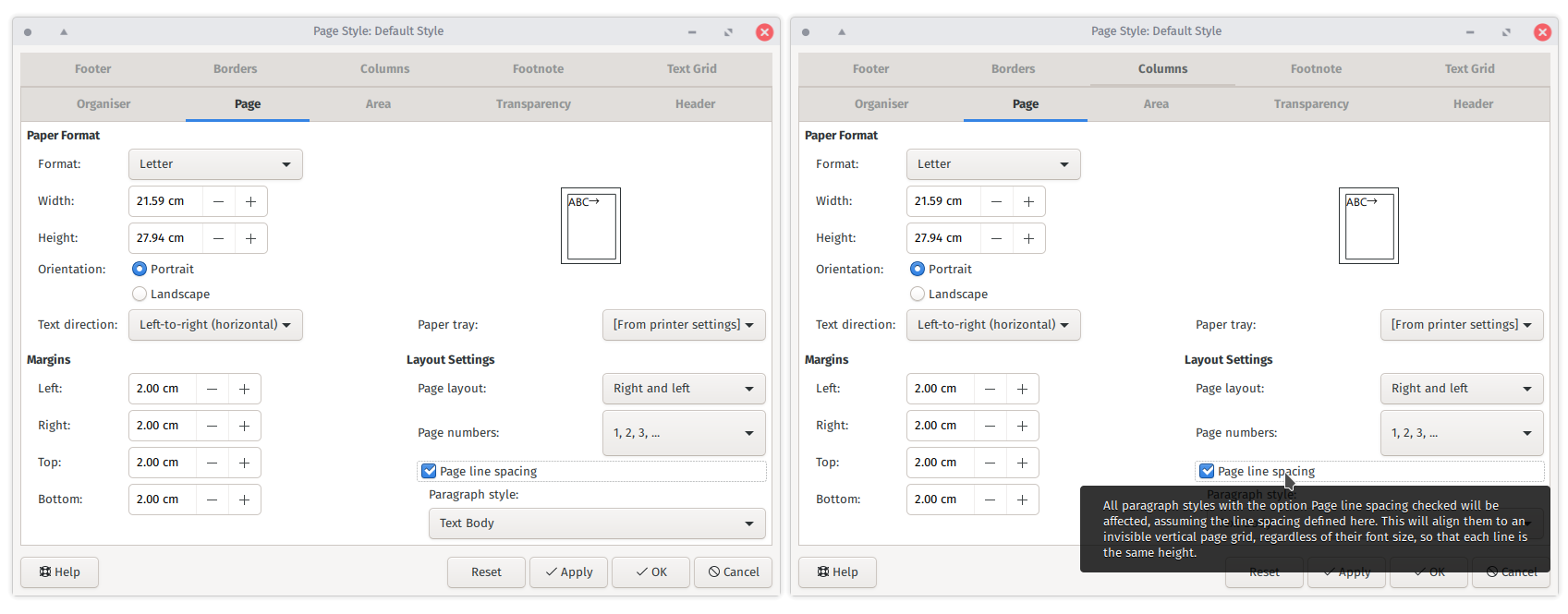Open the Format dropdown in left dialog
1568x614 pixels.
click(215, 164)
